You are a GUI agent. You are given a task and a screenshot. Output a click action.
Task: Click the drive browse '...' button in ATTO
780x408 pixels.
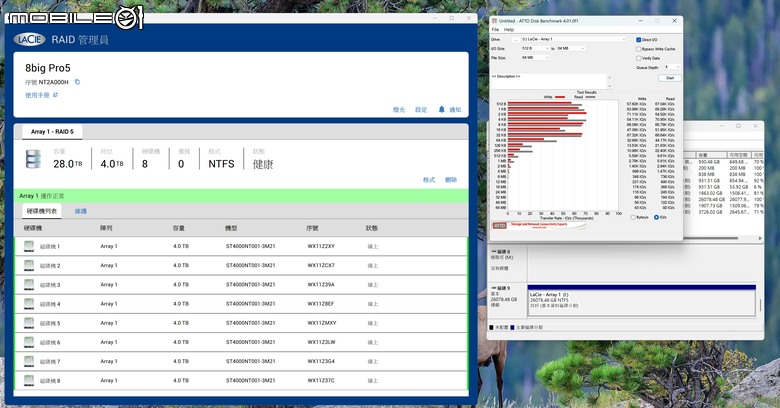(x=516, y=39)
